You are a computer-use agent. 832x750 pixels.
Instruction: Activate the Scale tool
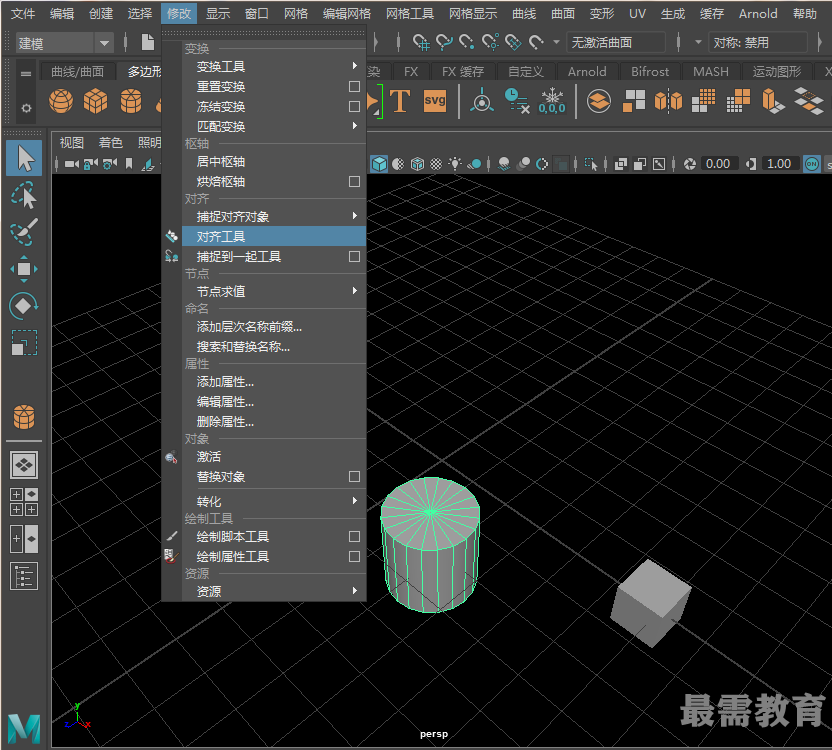[x=24, y=343]
